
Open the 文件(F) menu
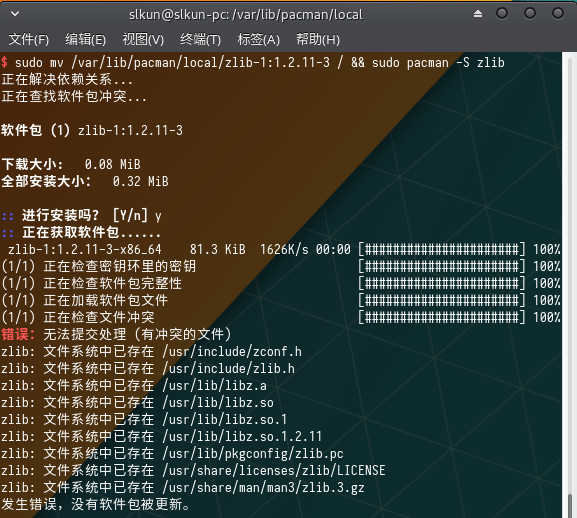click(29, 39)
